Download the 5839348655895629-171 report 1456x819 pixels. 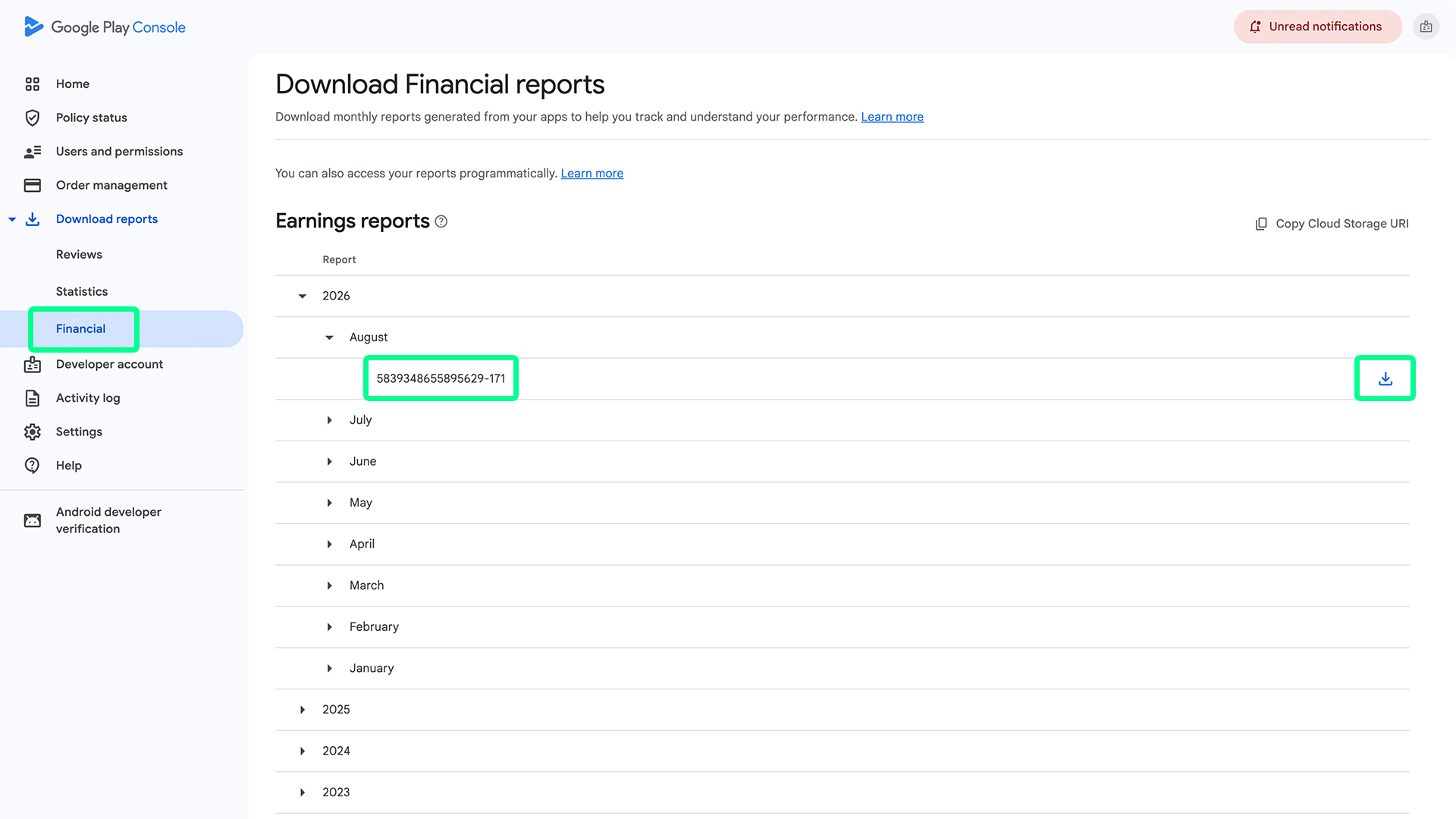(x=1385, y=378)
